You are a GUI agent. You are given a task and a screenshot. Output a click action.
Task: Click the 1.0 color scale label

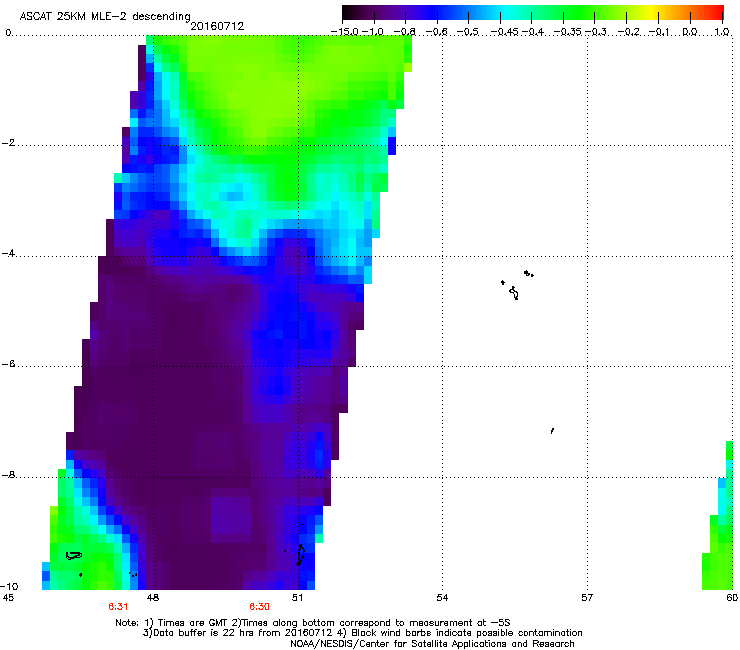[722, 32]
